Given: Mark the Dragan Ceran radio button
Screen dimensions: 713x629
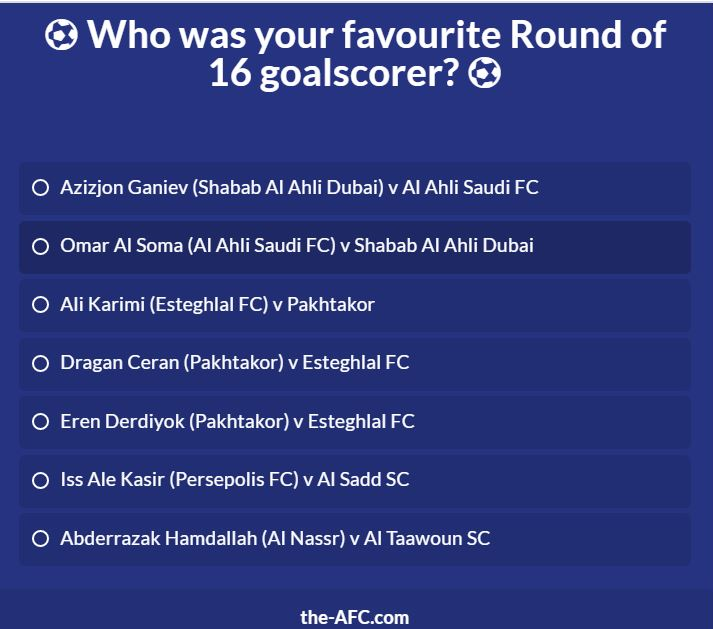Looking at the screenshot, I should 40,363.
